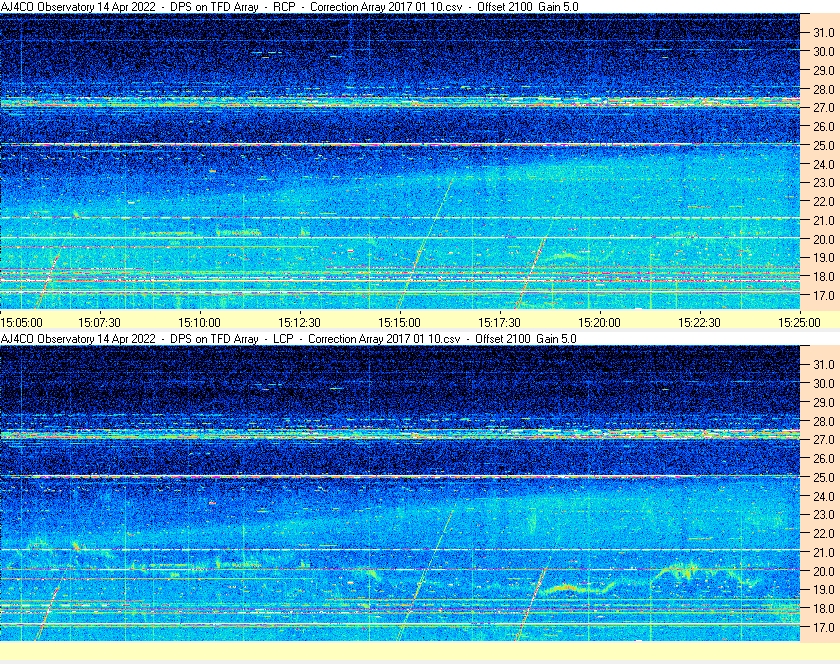
Task: Select the 15:17:30 time axis label
Action: pos(499,323)
